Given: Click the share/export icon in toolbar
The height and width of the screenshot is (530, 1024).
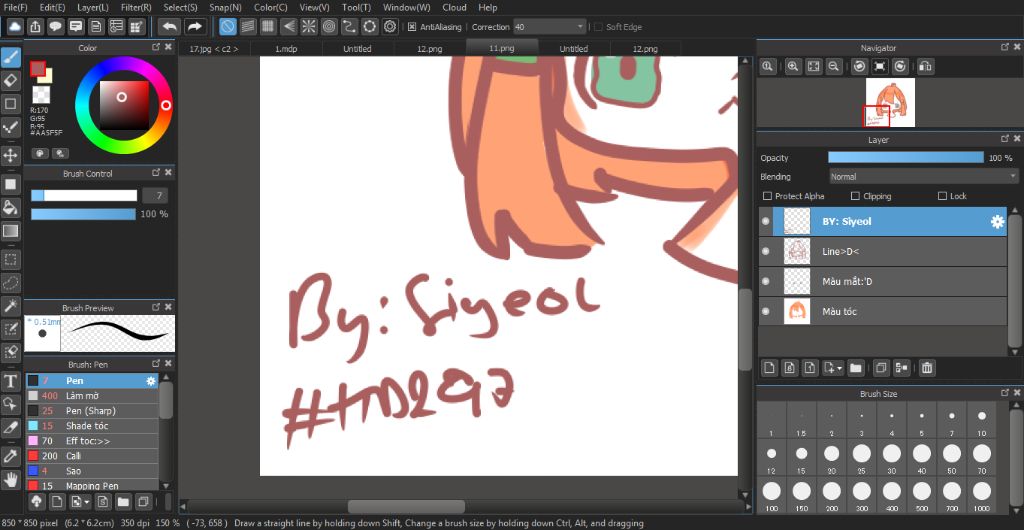Looking at the screenshot, I should coord(35,27).
